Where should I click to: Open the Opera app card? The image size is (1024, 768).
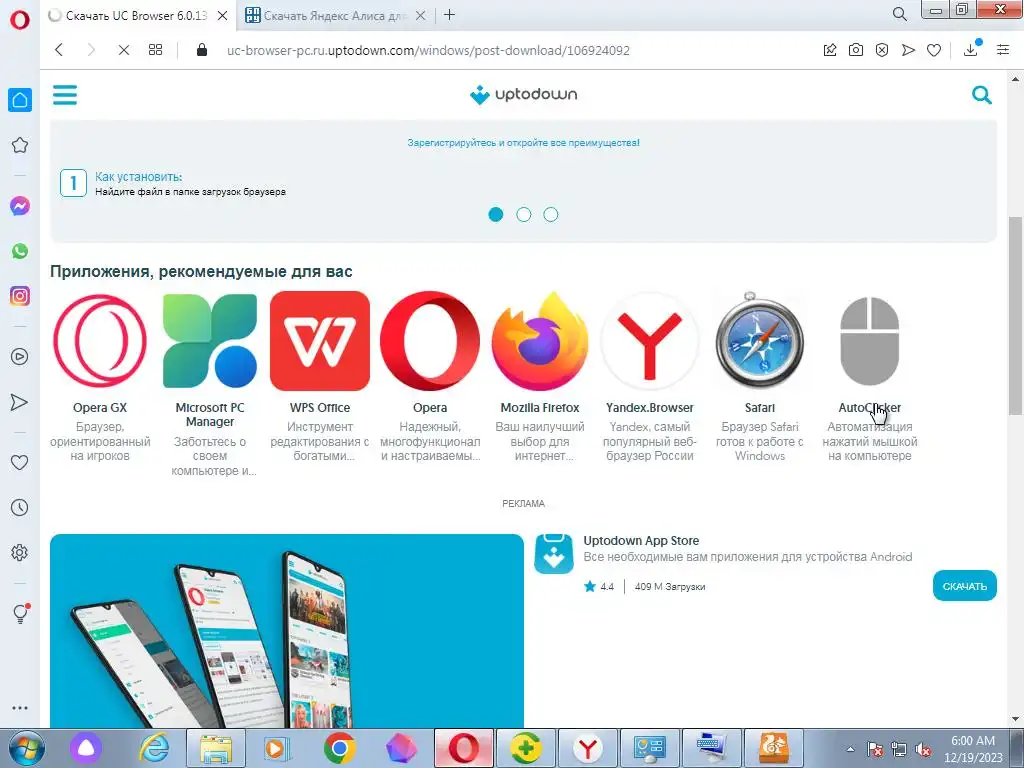tap(430, 376)
